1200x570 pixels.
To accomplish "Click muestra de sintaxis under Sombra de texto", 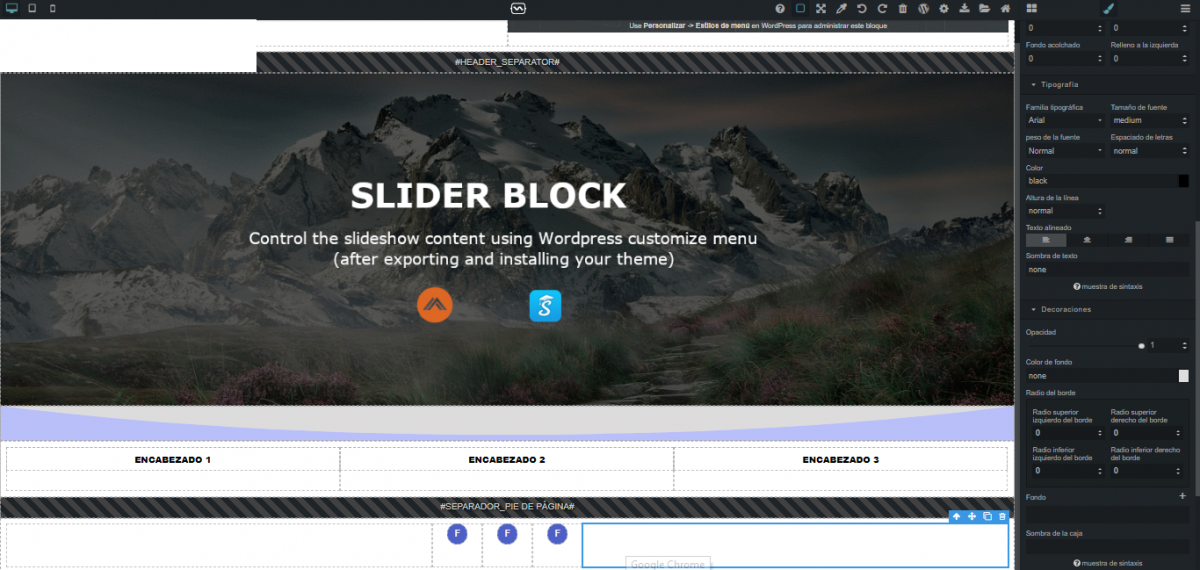I will tap(1107, 286).
